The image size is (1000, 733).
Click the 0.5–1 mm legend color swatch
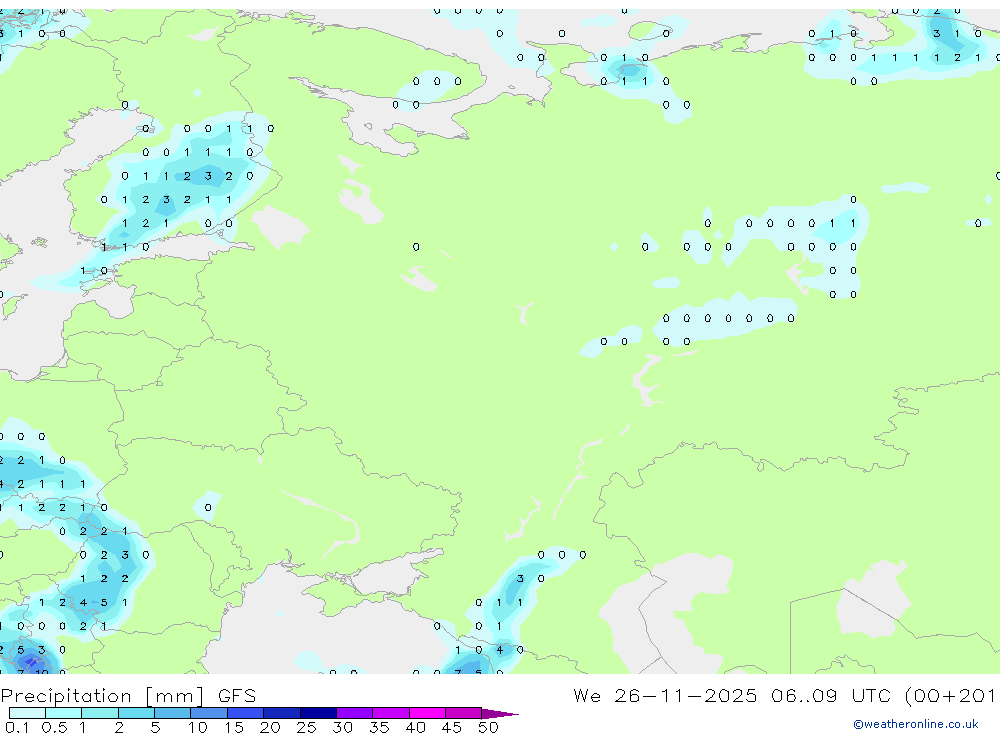pyautogui.click(x=64, y=713)
